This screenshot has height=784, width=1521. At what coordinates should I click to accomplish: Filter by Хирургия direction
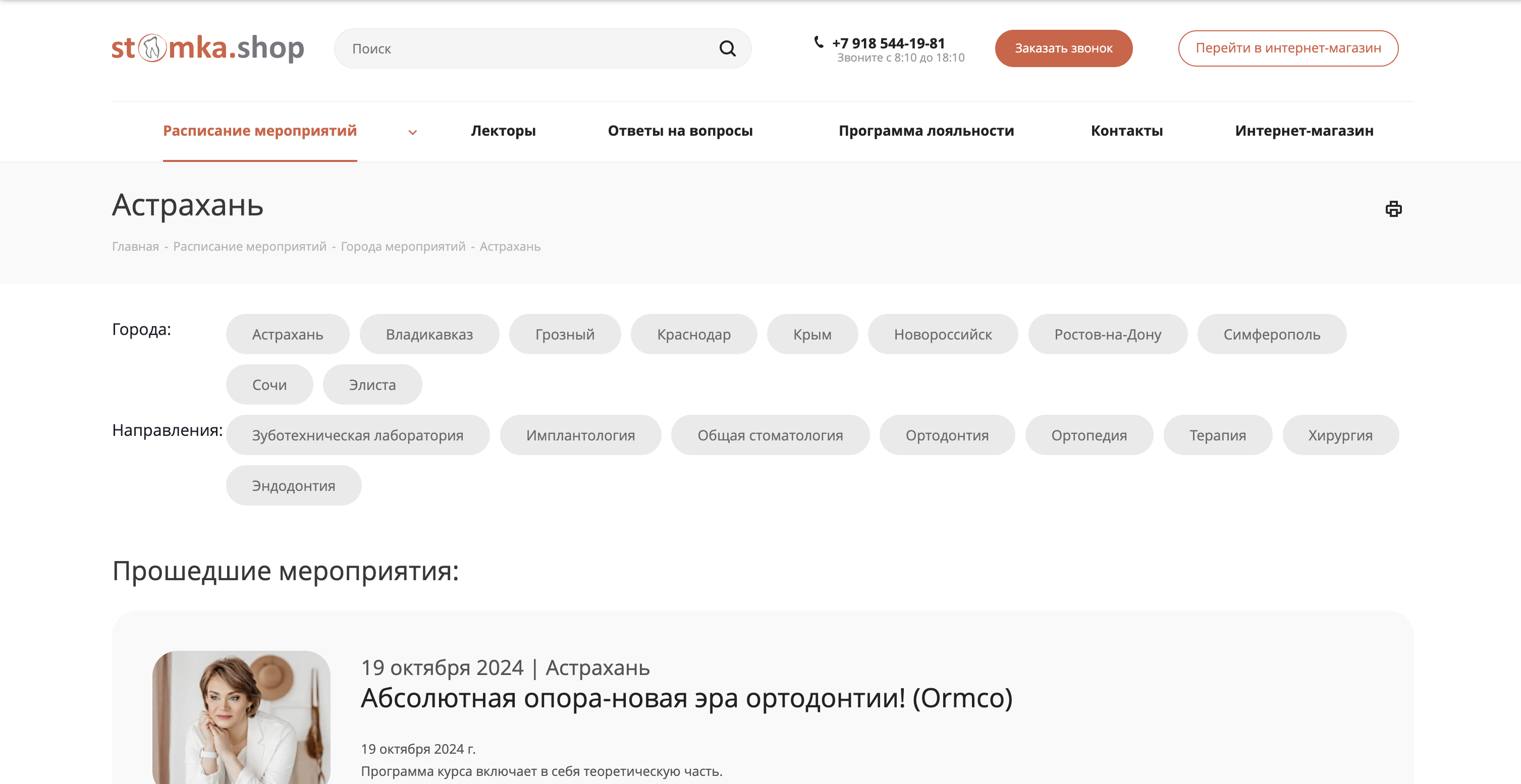coord(1340,435)
